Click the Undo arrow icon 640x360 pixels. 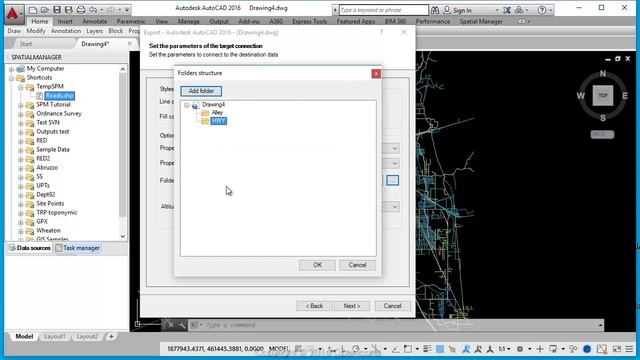click(x=93, y=10)
